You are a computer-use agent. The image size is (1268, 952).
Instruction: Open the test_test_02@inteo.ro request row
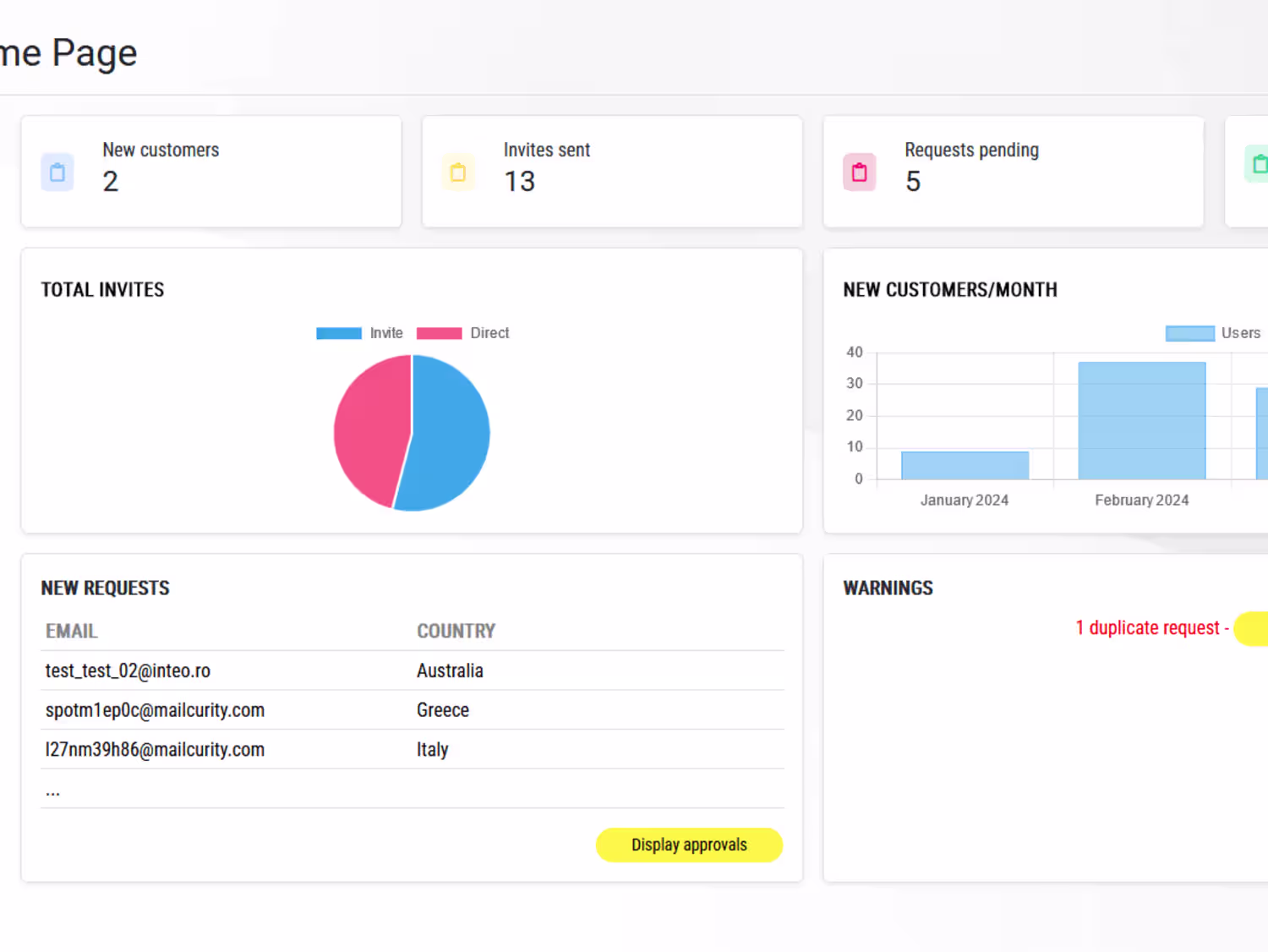point(413,670)
